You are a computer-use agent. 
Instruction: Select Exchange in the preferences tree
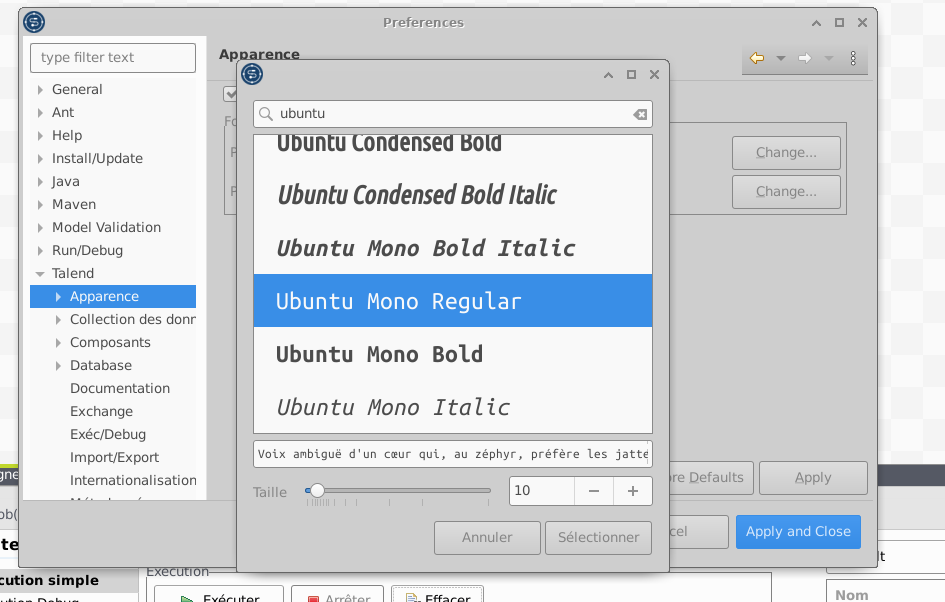(x=101, y=412)
